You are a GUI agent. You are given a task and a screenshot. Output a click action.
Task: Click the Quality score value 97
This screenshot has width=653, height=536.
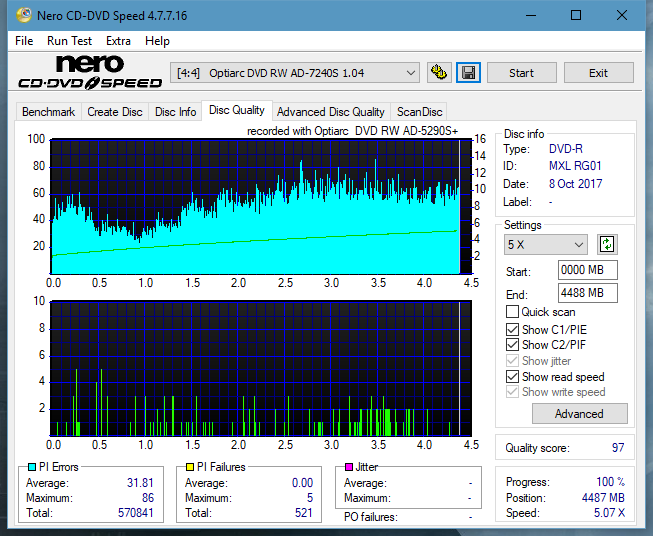(618, 448)
